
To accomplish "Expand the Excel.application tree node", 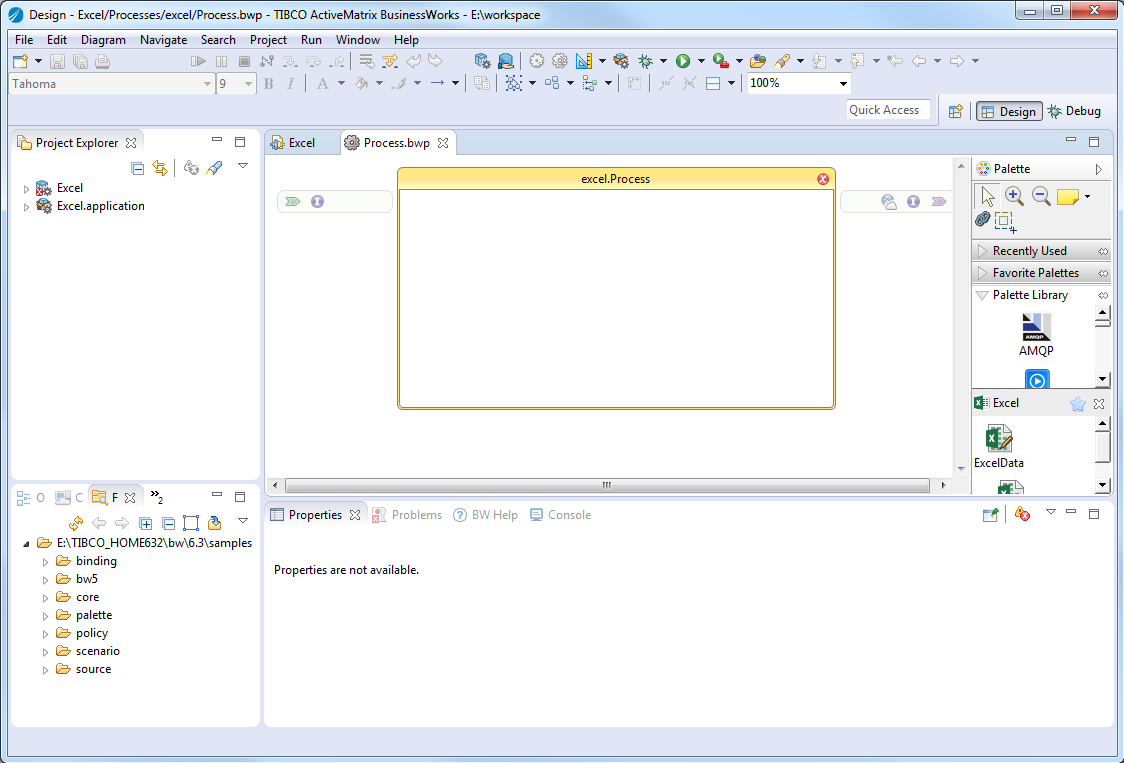I will [27, 207].
